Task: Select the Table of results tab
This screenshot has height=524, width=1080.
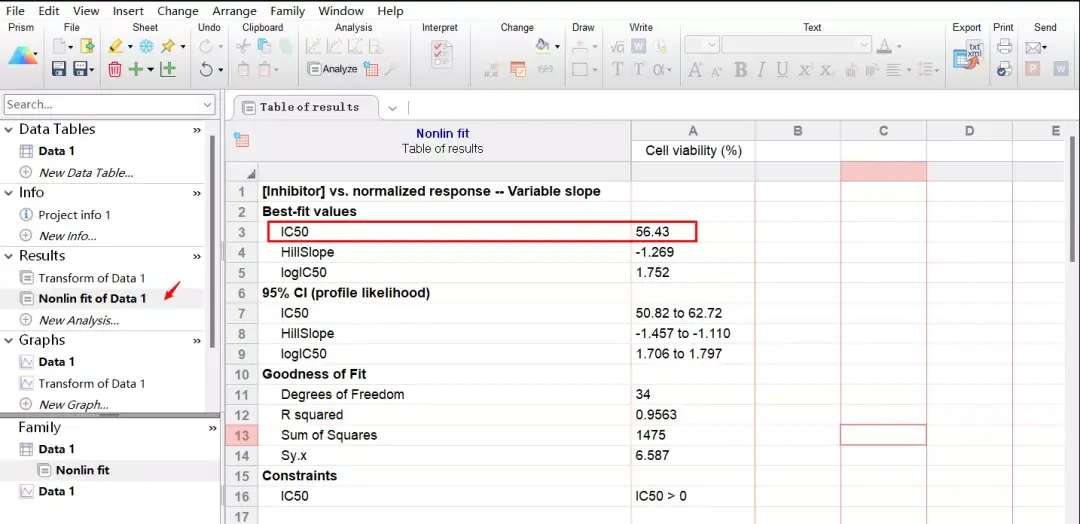Action: (306, 107)
